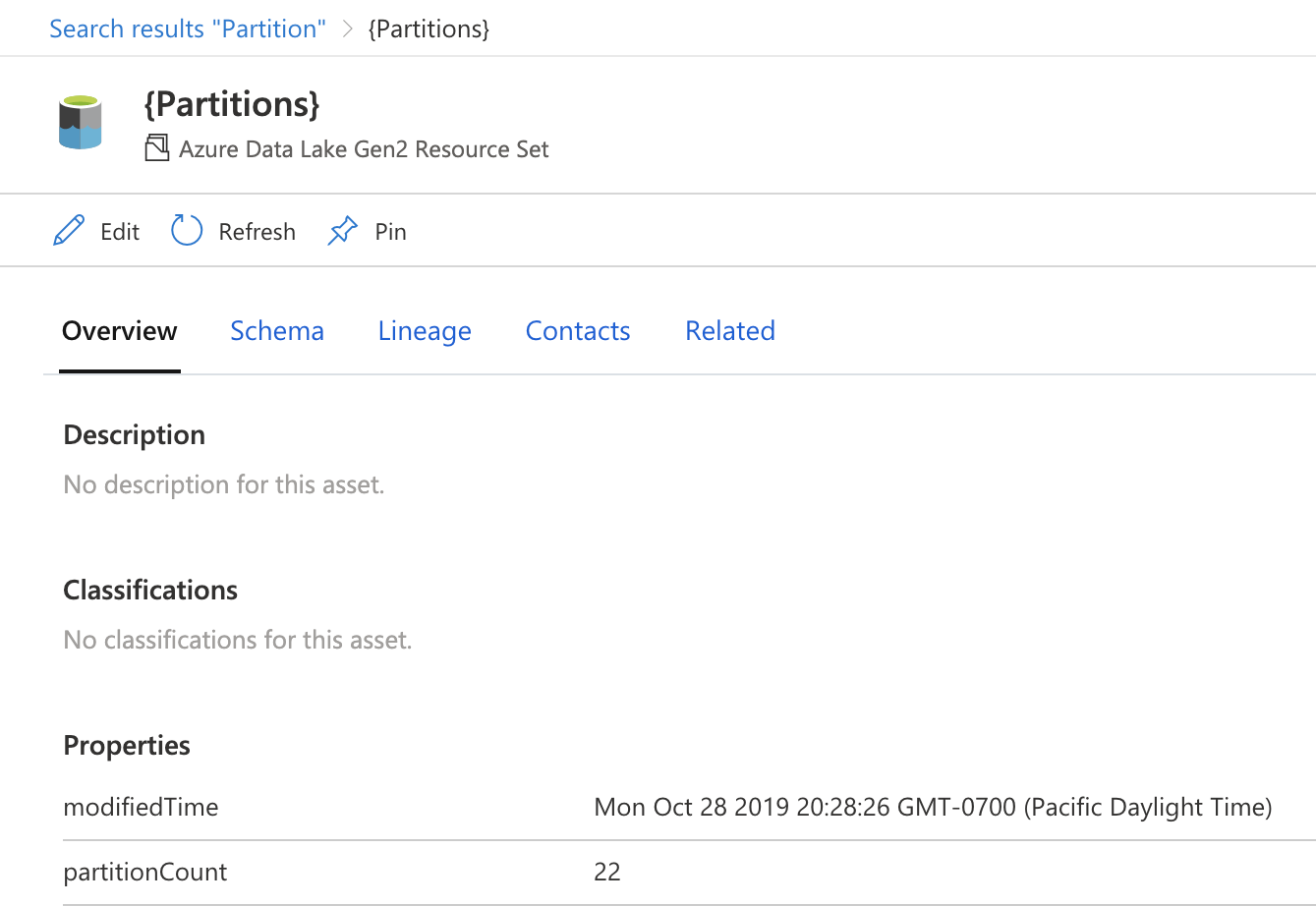Click the Data Lake bucket asset icon
The image size is (1316, 906).
click(x=81, y=123)
